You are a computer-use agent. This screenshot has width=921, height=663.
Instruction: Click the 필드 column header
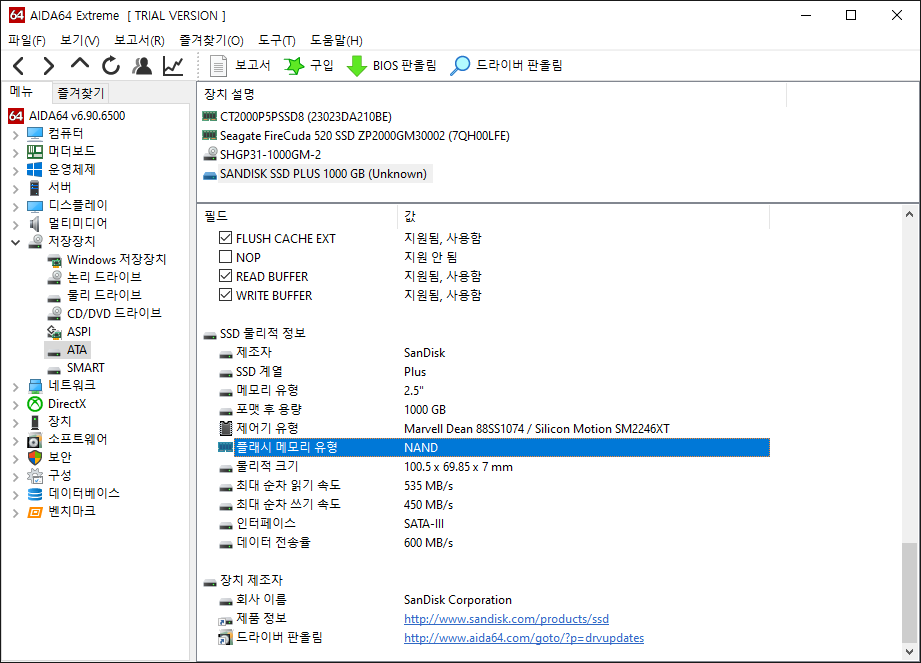pyautogui.click(x=298, y=216)
